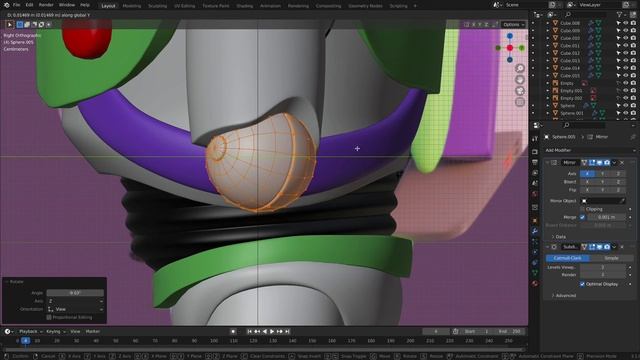Open the Tool properties tab icon
The image size is (640, 360).
[535, 139]
